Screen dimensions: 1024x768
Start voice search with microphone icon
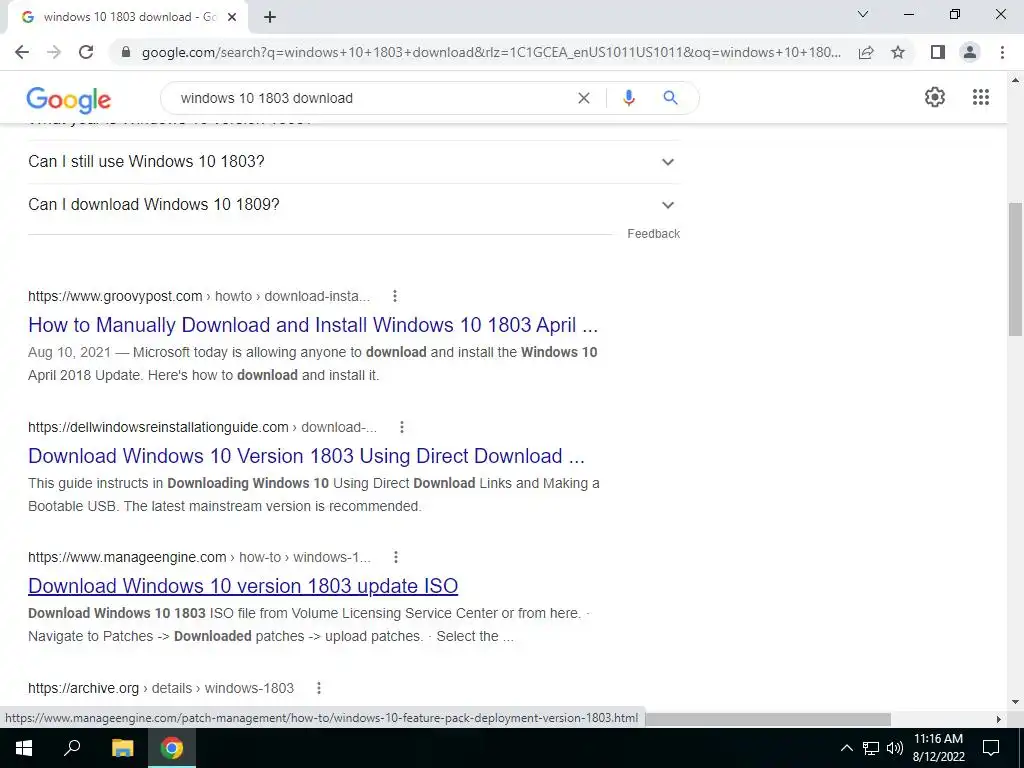628,98
